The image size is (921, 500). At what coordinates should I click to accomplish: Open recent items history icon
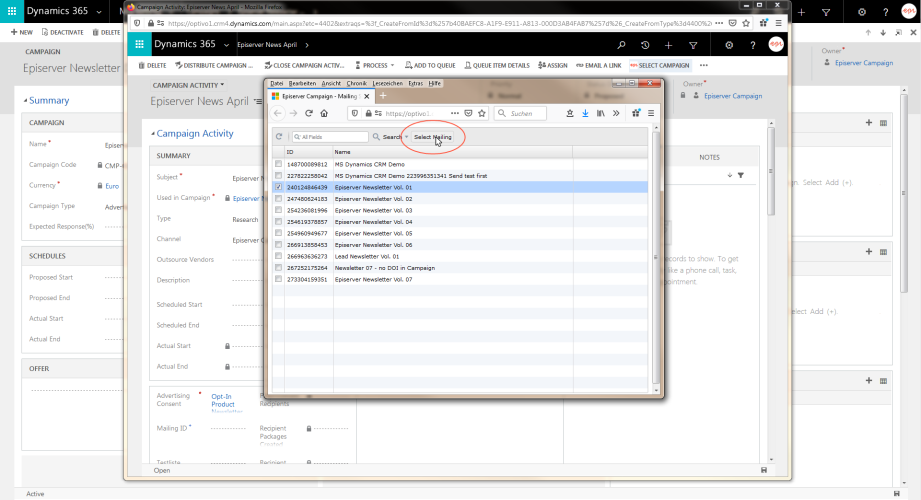[645, 45]
